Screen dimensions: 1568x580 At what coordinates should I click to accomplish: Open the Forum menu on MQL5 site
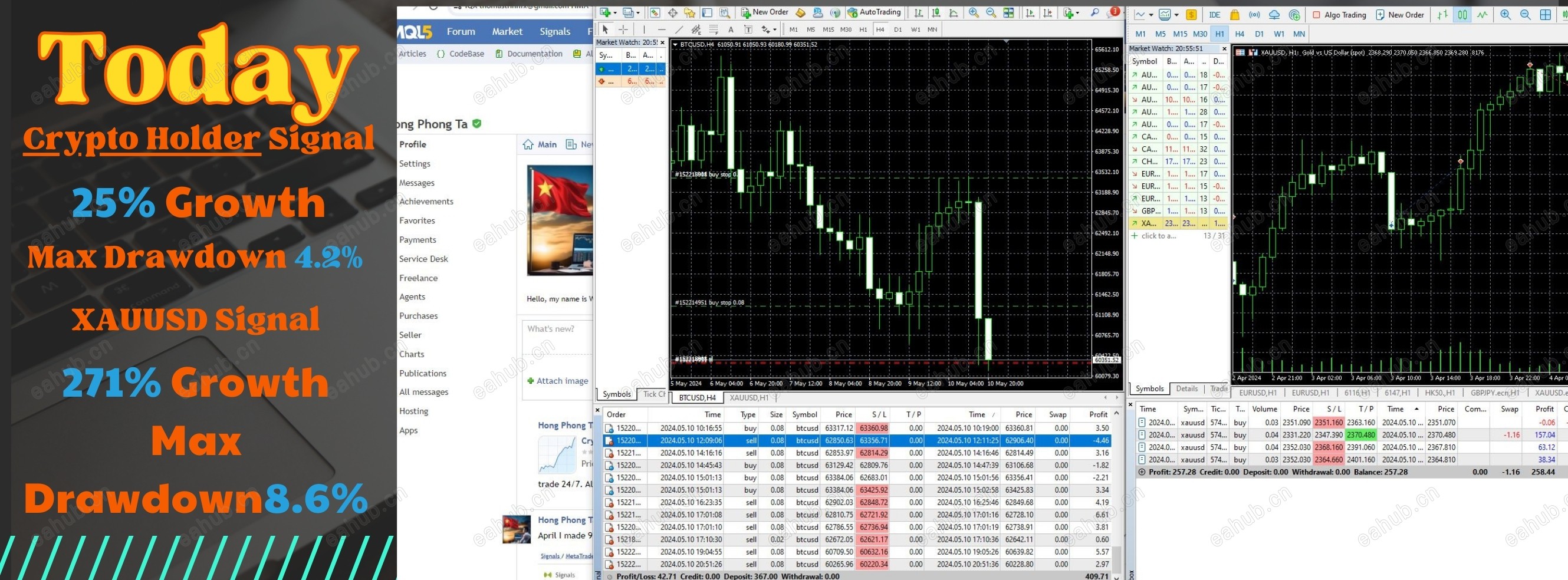[x=461, y=32]
